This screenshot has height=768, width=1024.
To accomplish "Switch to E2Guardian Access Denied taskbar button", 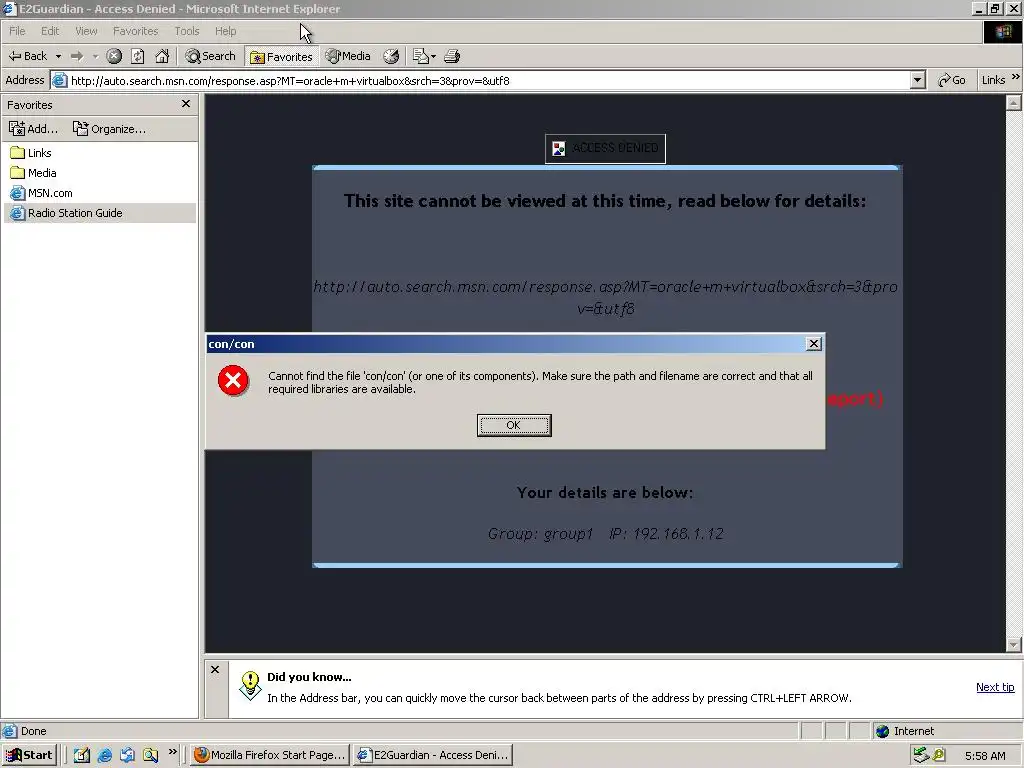I will pyautogui.click(x=433, y=755).
